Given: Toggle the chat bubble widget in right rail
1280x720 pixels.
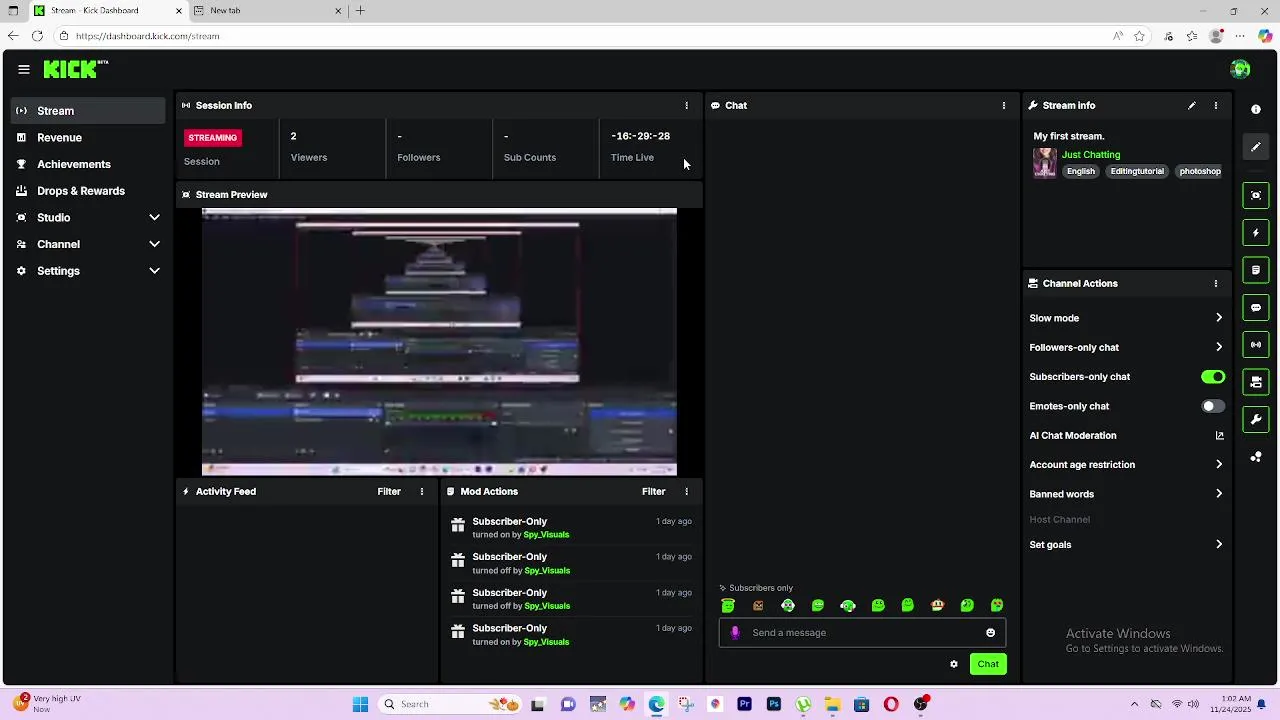Looking at the screenshot, I should (1256, 307).
